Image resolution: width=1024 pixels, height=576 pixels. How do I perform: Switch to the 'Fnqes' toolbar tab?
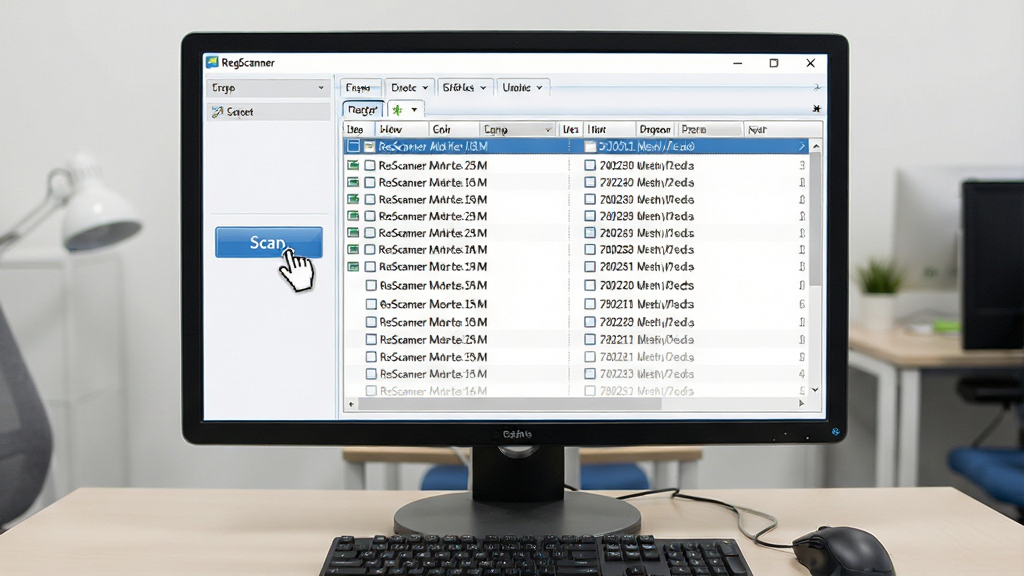pos(359,88)
